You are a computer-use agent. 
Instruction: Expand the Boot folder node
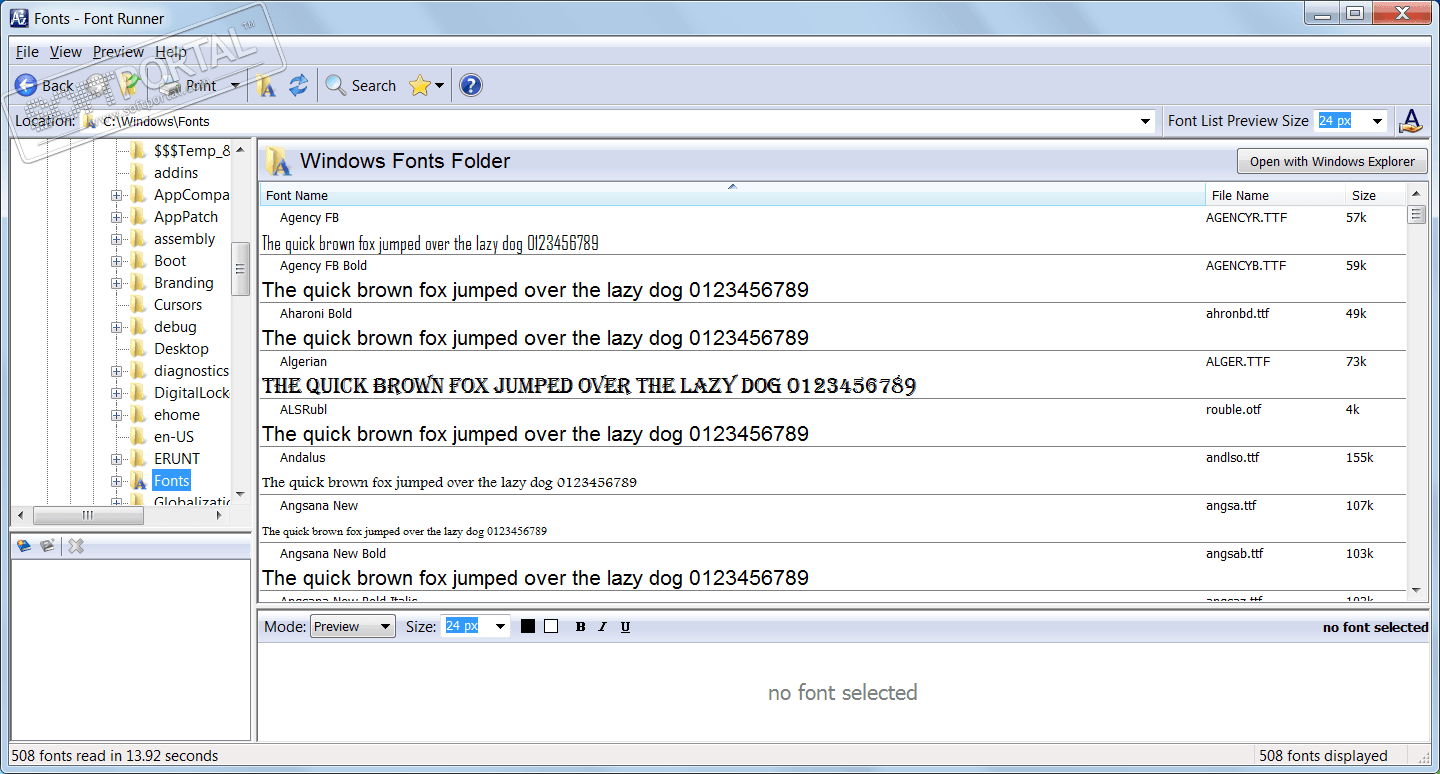116,261
